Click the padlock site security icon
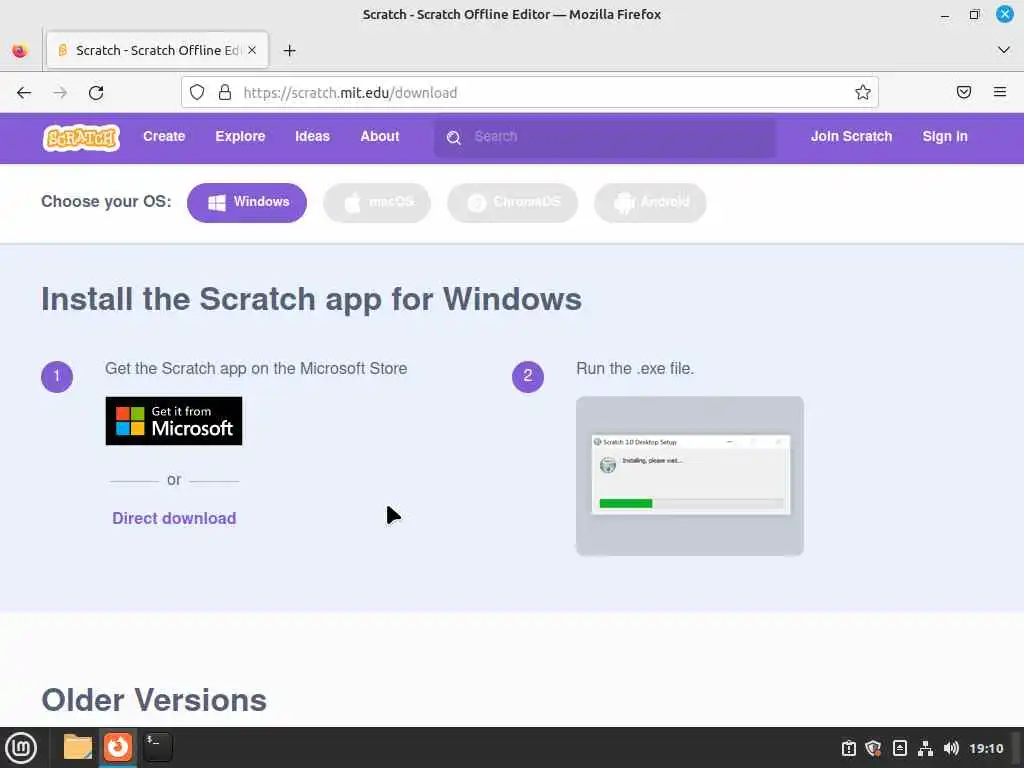Viewport: 1024px width, 768px height. [225, 92]
